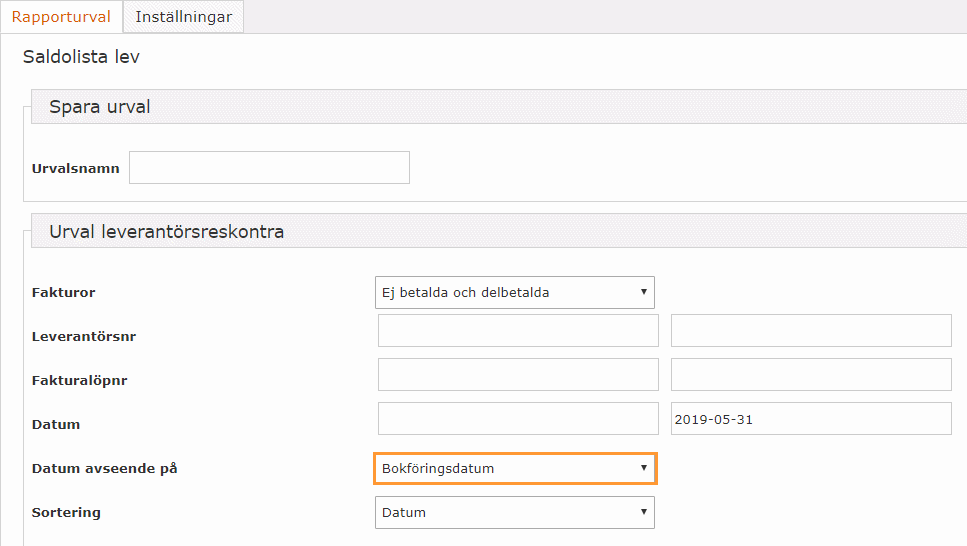Click the Spara urval section header

(x=499, y=107)
